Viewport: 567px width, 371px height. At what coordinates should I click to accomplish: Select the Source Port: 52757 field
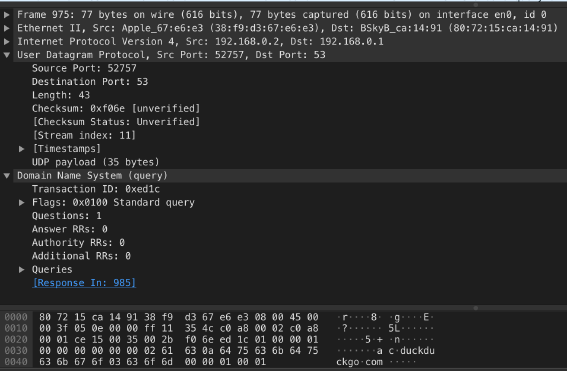coord(84,68)
